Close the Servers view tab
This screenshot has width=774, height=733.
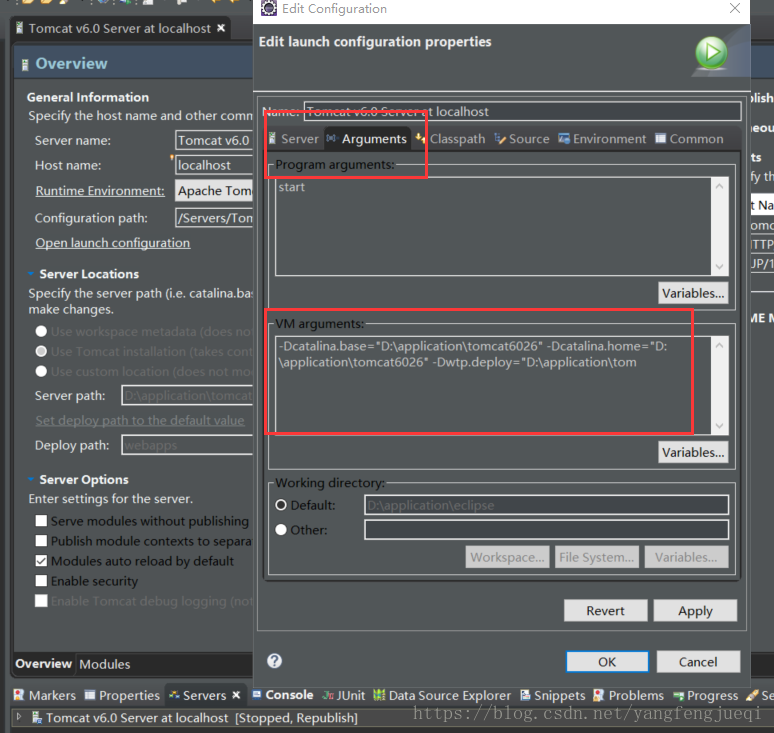[x=236, y=695]
